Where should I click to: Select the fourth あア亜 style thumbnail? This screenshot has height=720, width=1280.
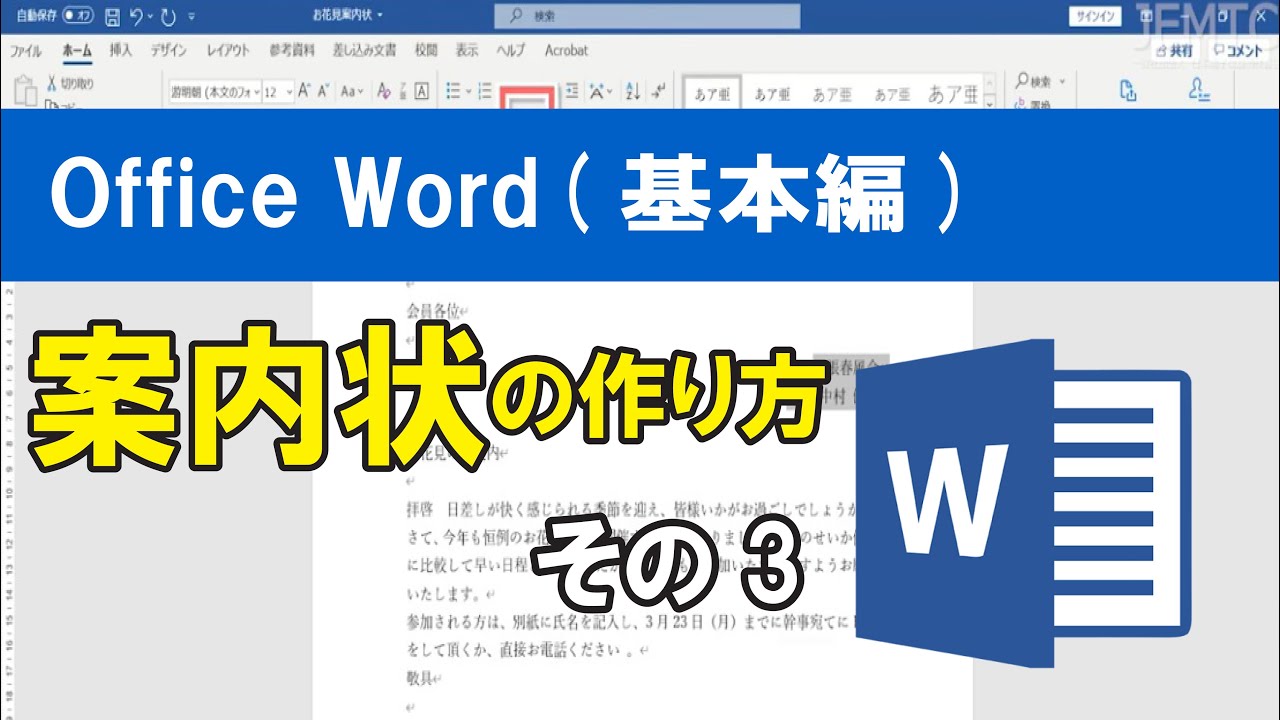tap(892, 94)
